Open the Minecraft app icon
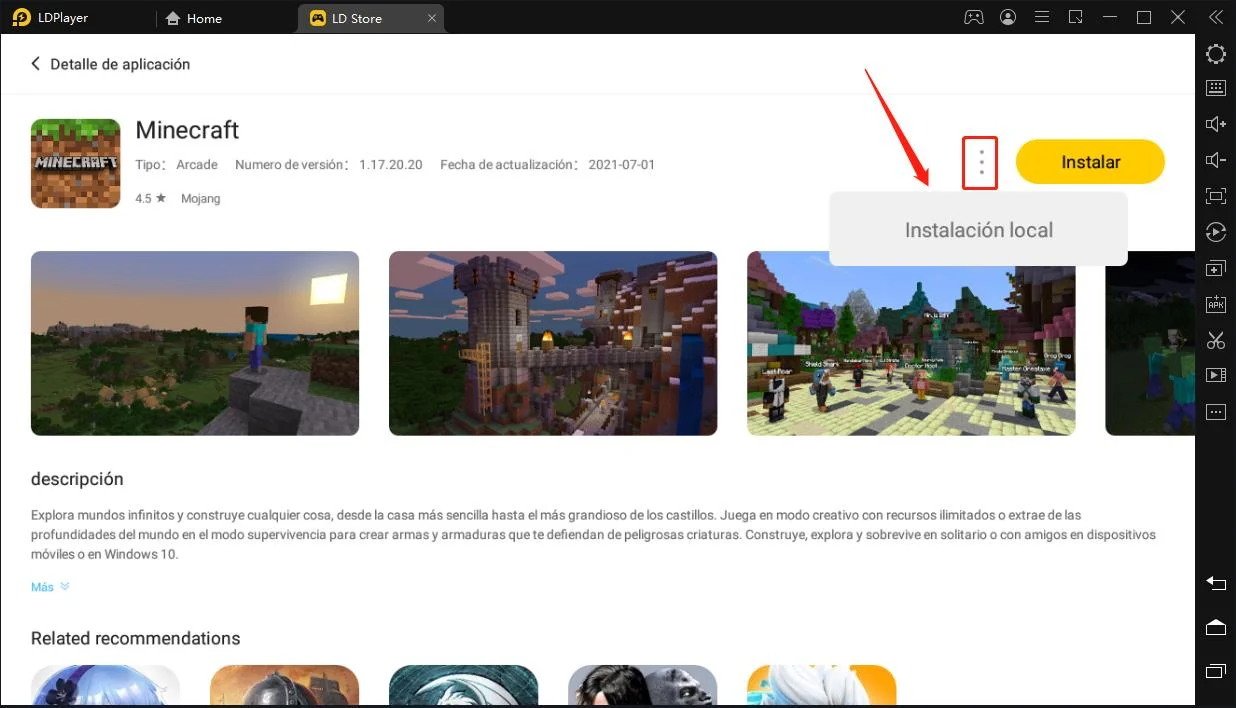Screen dimensions: 1236x708 pyautogui.click(x=76, y=163)
